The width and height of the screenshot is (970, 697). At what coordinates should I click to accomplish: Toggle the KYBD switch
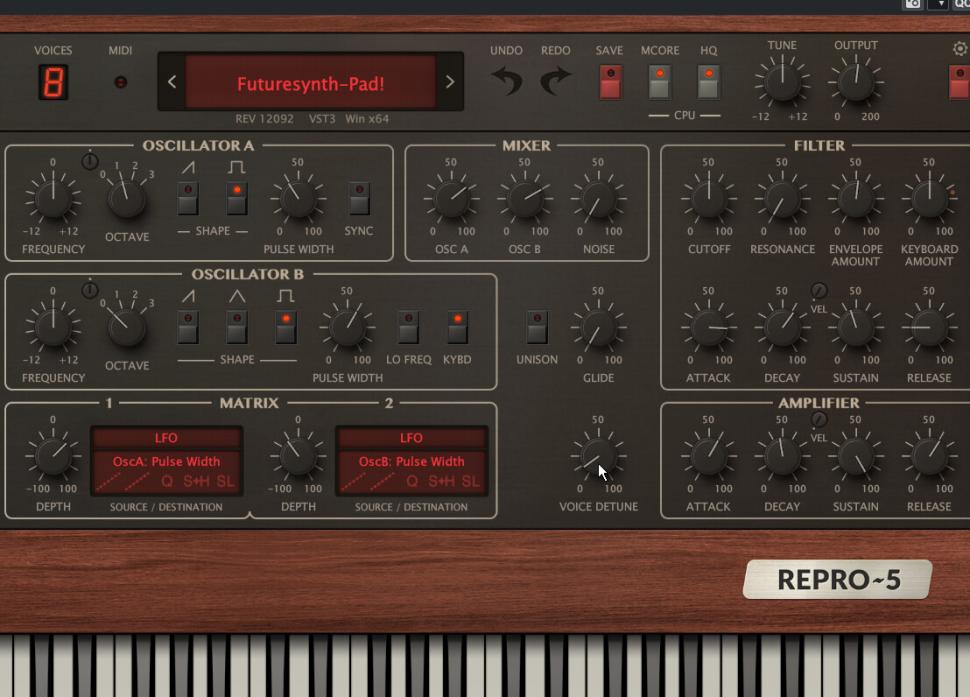(457, 327)
